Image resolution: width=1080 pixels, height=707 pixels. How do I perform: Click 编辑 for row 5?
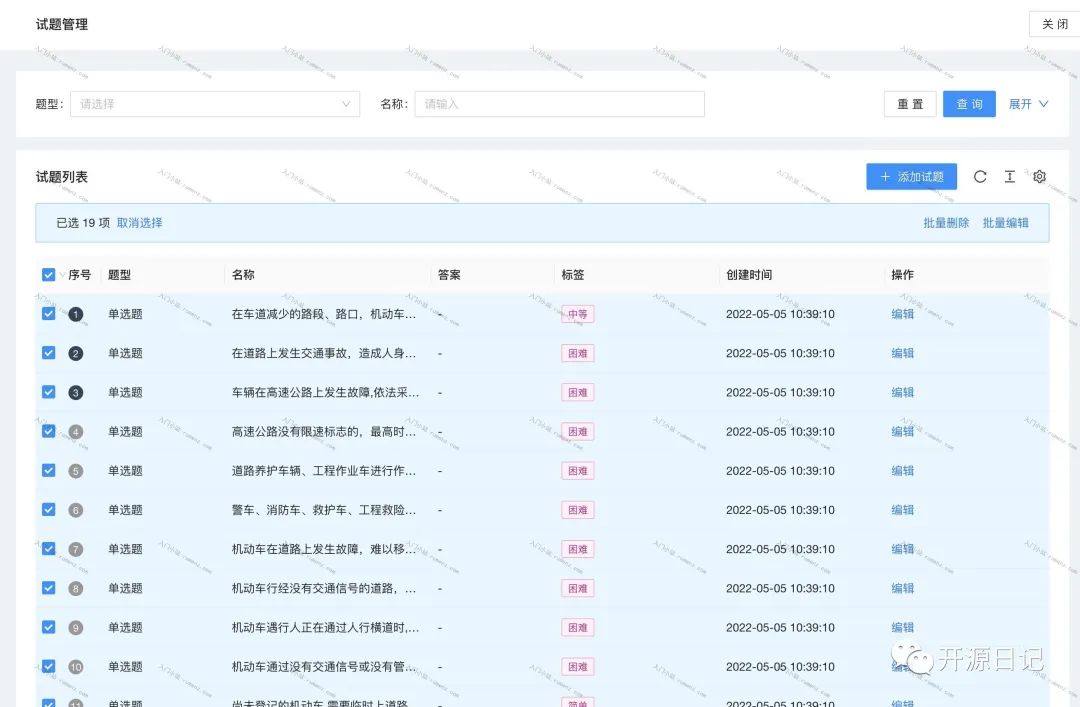(902, 471)
